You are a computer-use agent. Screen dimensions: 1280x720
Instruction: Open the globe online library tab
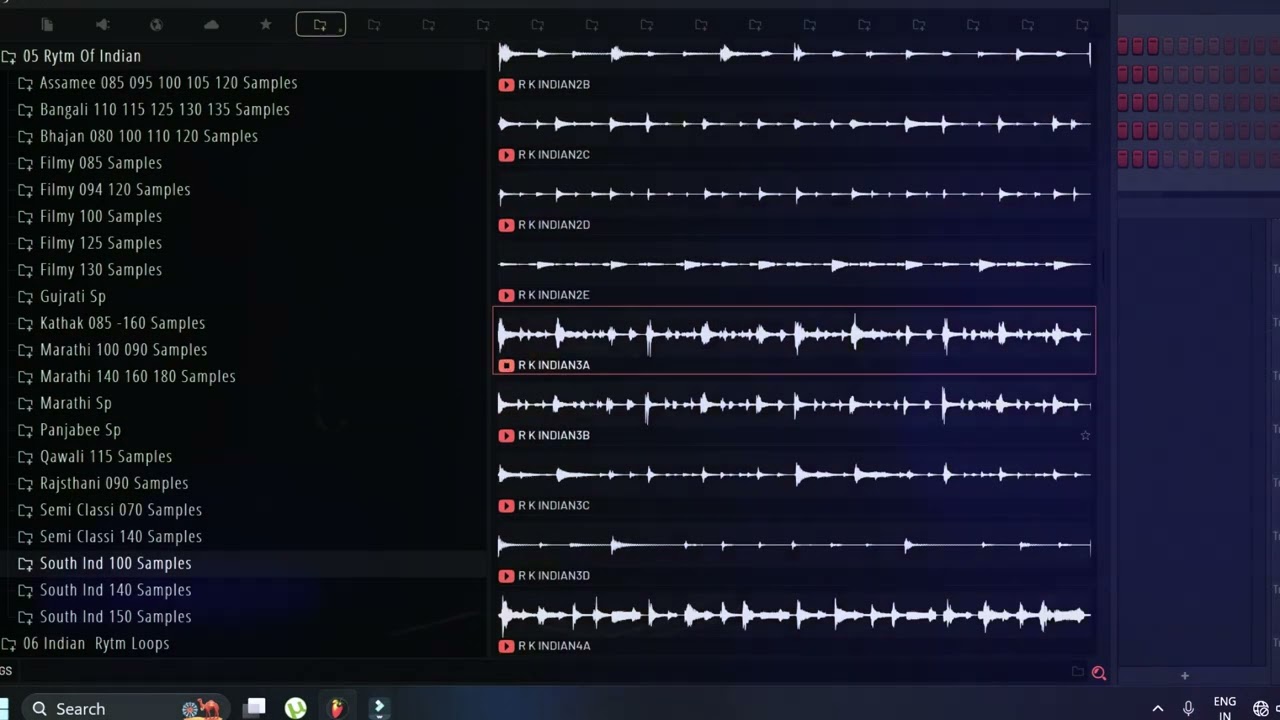coord(156,24)
